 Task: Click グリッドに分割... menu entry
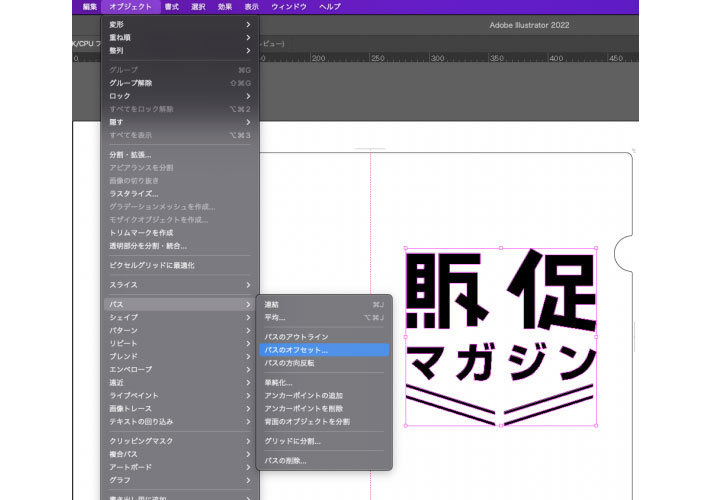[x=292, y=441]
